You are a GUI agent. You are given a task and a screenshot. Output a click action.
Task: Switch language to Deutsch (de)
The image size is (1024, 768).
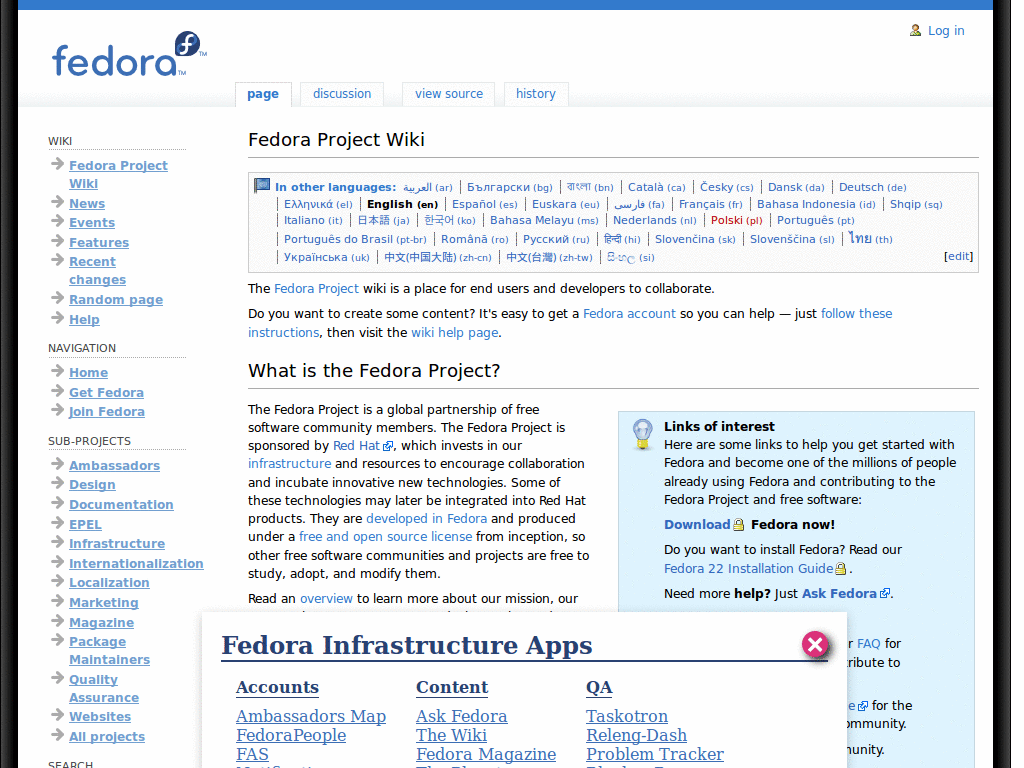[872, 187]
